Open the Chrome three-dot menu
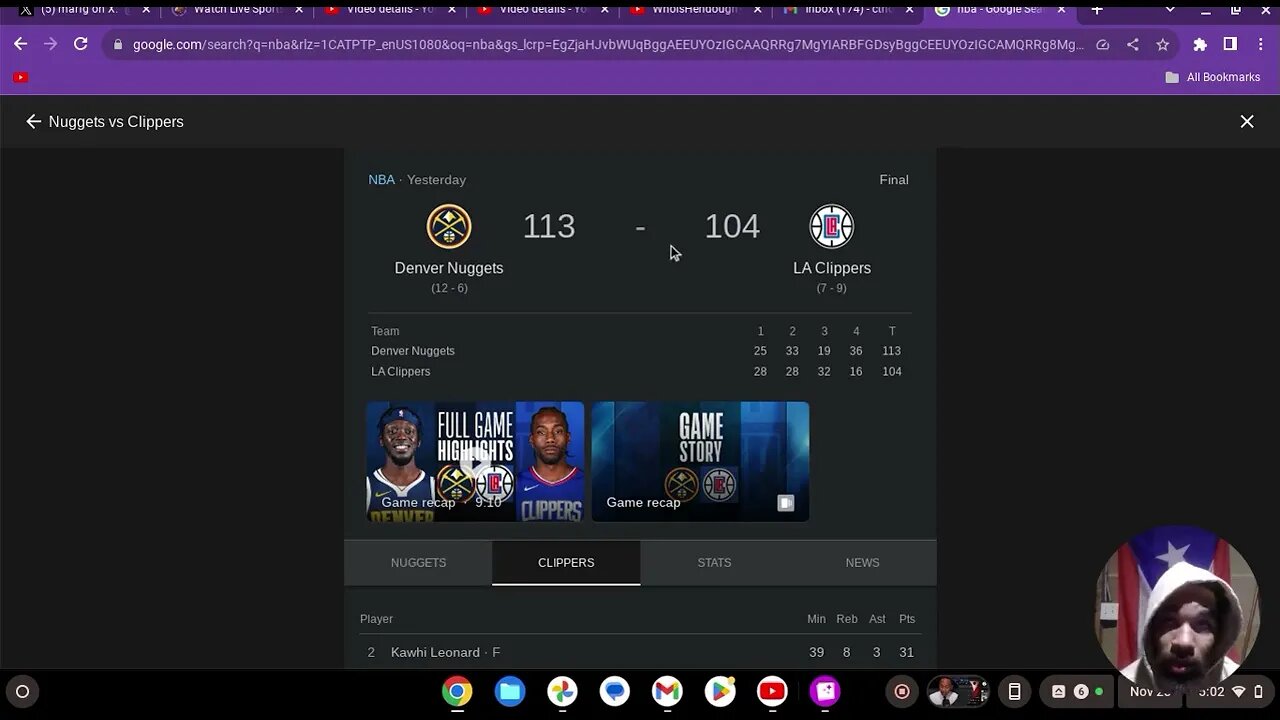The image size is (1280, 720). (1262, 44)
